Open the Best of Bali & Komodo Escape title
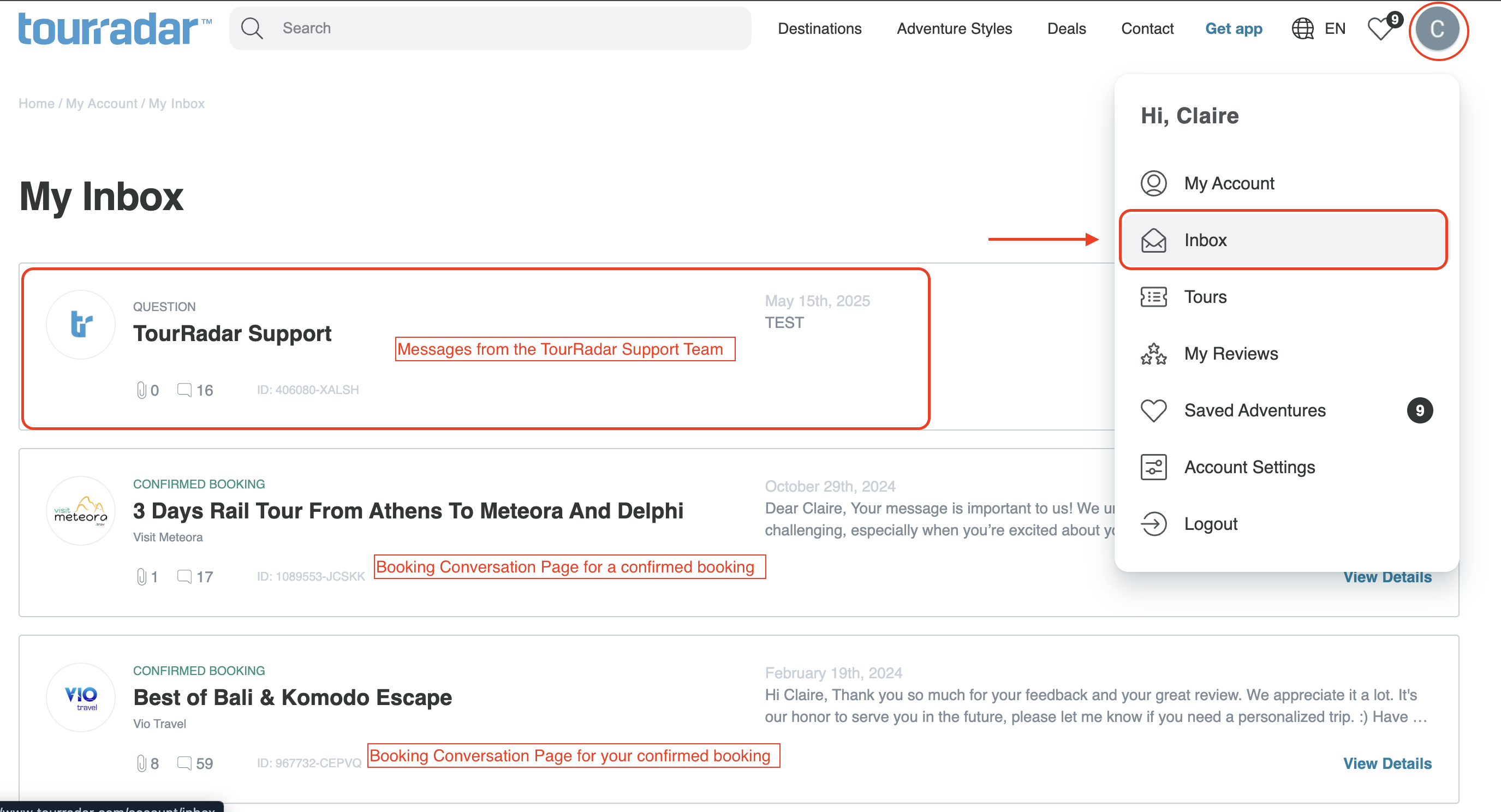1501x812 pixels. tap(293, 697)
